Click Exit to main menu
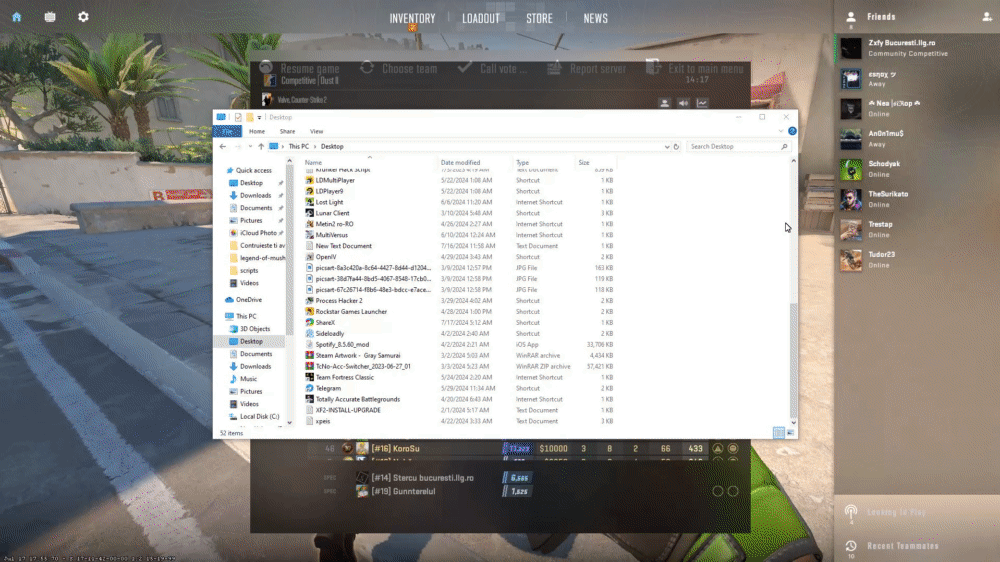 coord(695,68)
